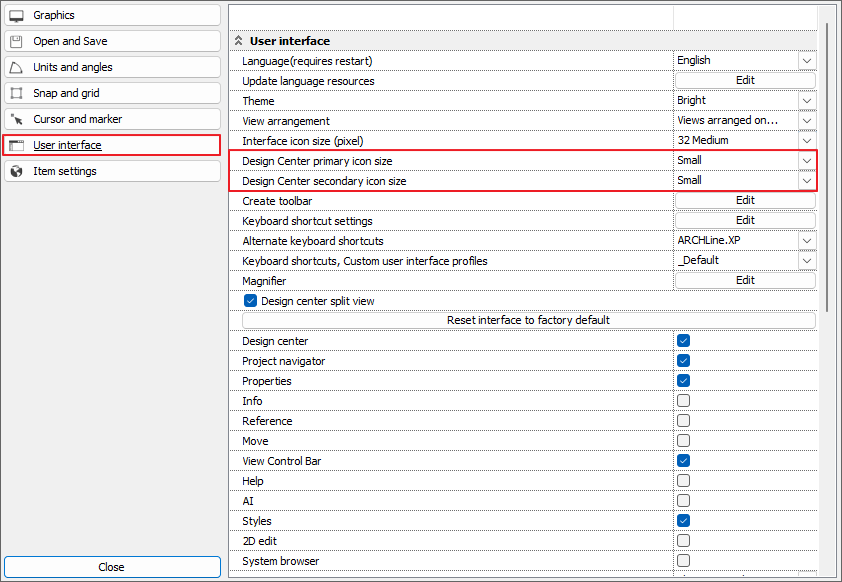
Task: Uncheck the Properties panel checkbox
Action: tap(683, 381)
